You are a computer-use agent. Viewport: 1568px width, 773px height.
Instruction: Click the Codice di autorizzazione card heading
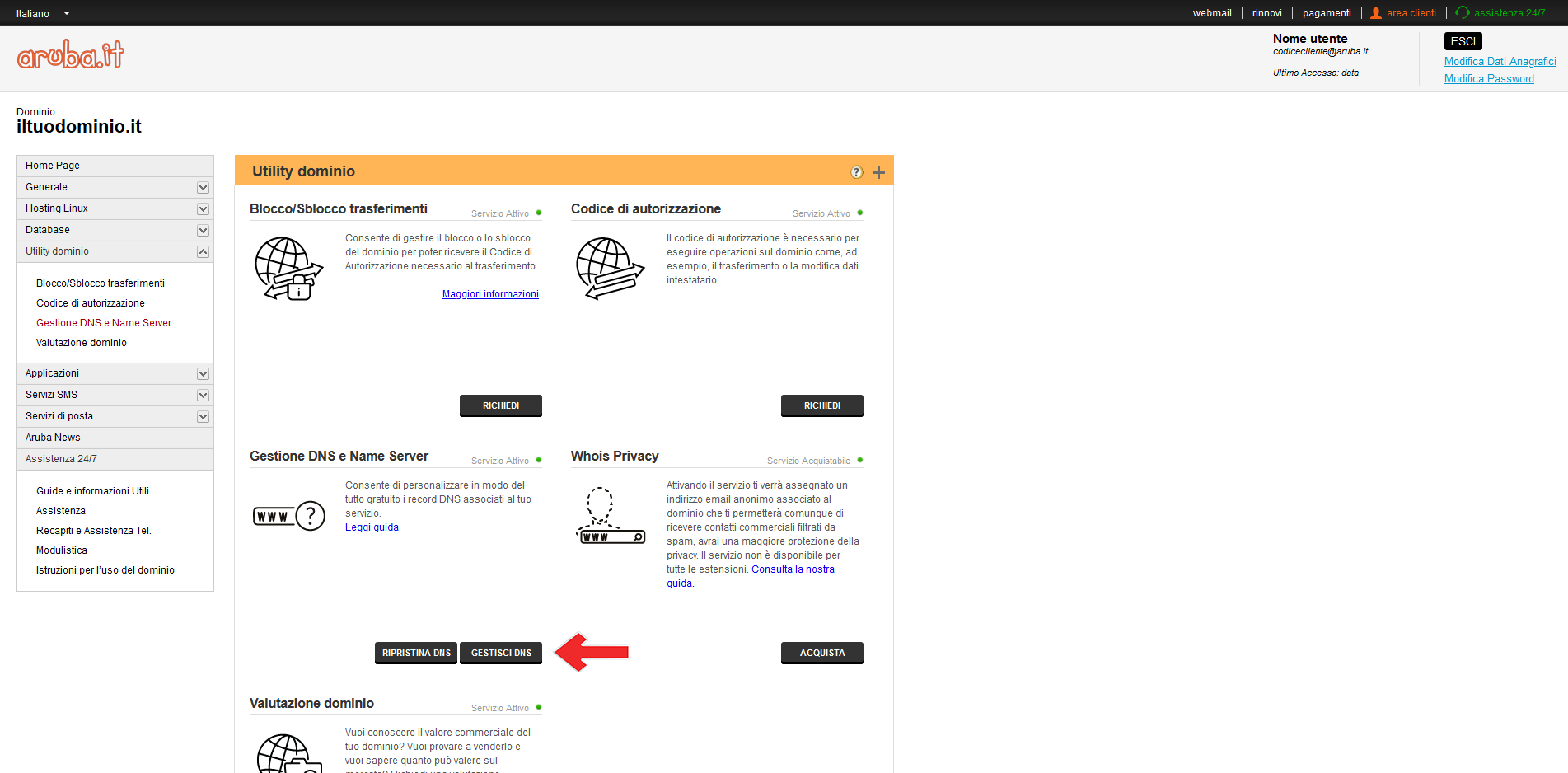pos(646,209)
